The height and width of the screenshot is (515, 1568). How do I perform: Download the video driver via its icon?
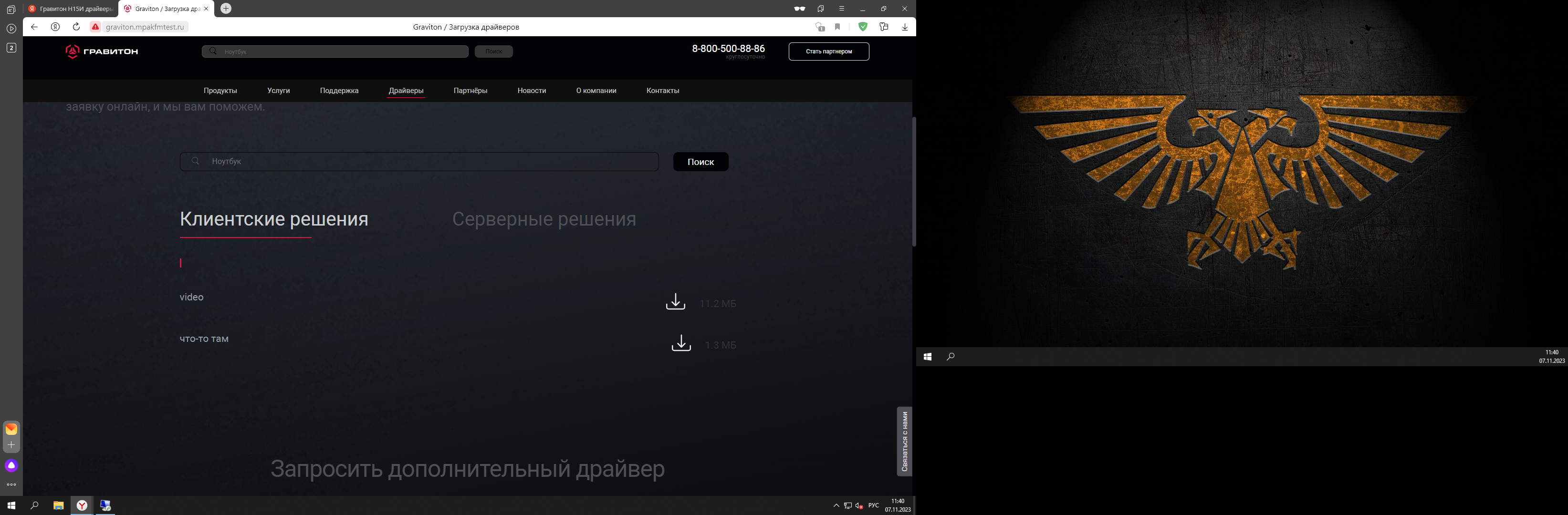click(675, 301)
